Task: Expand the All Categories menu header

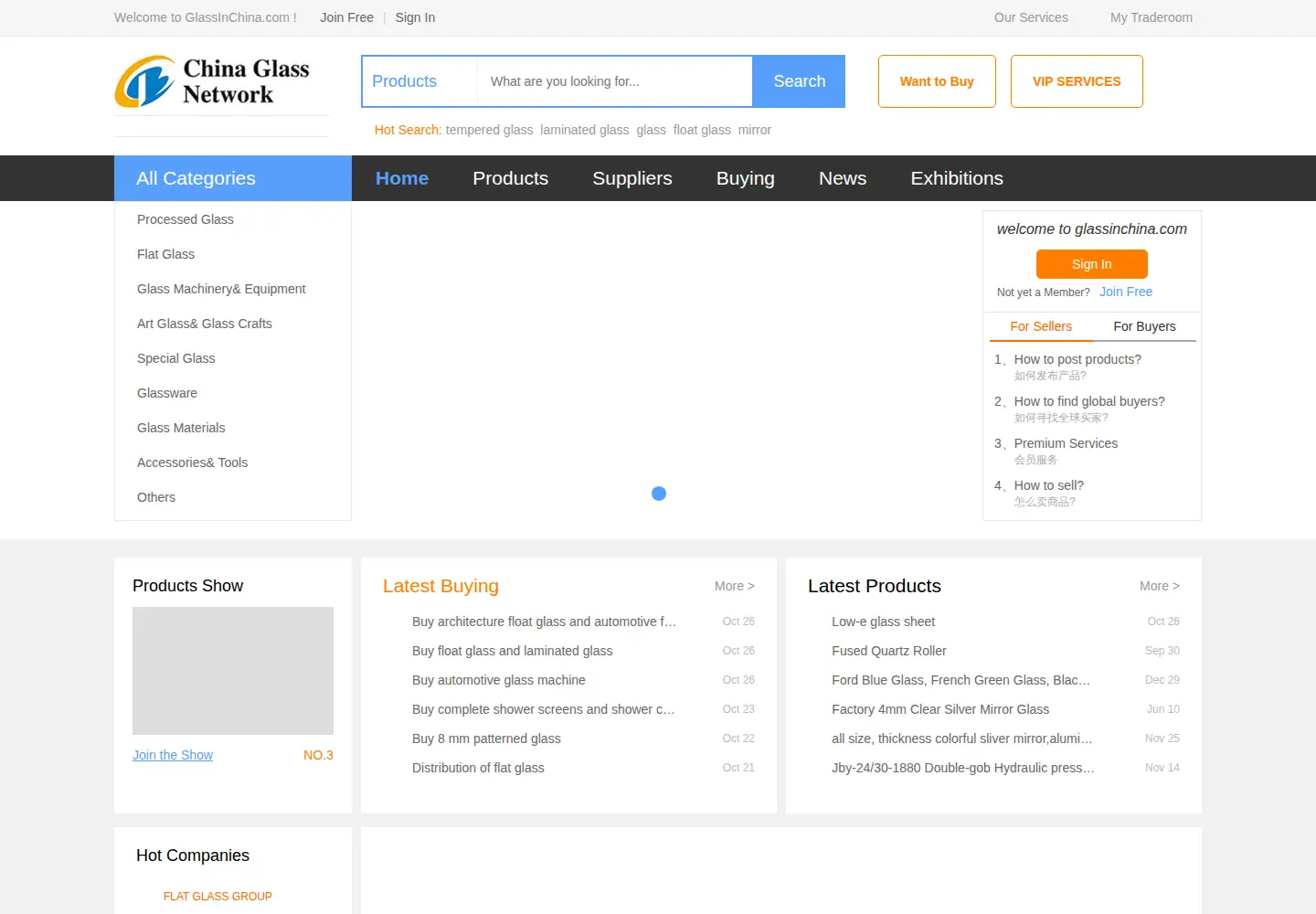Action: (233, 178)
